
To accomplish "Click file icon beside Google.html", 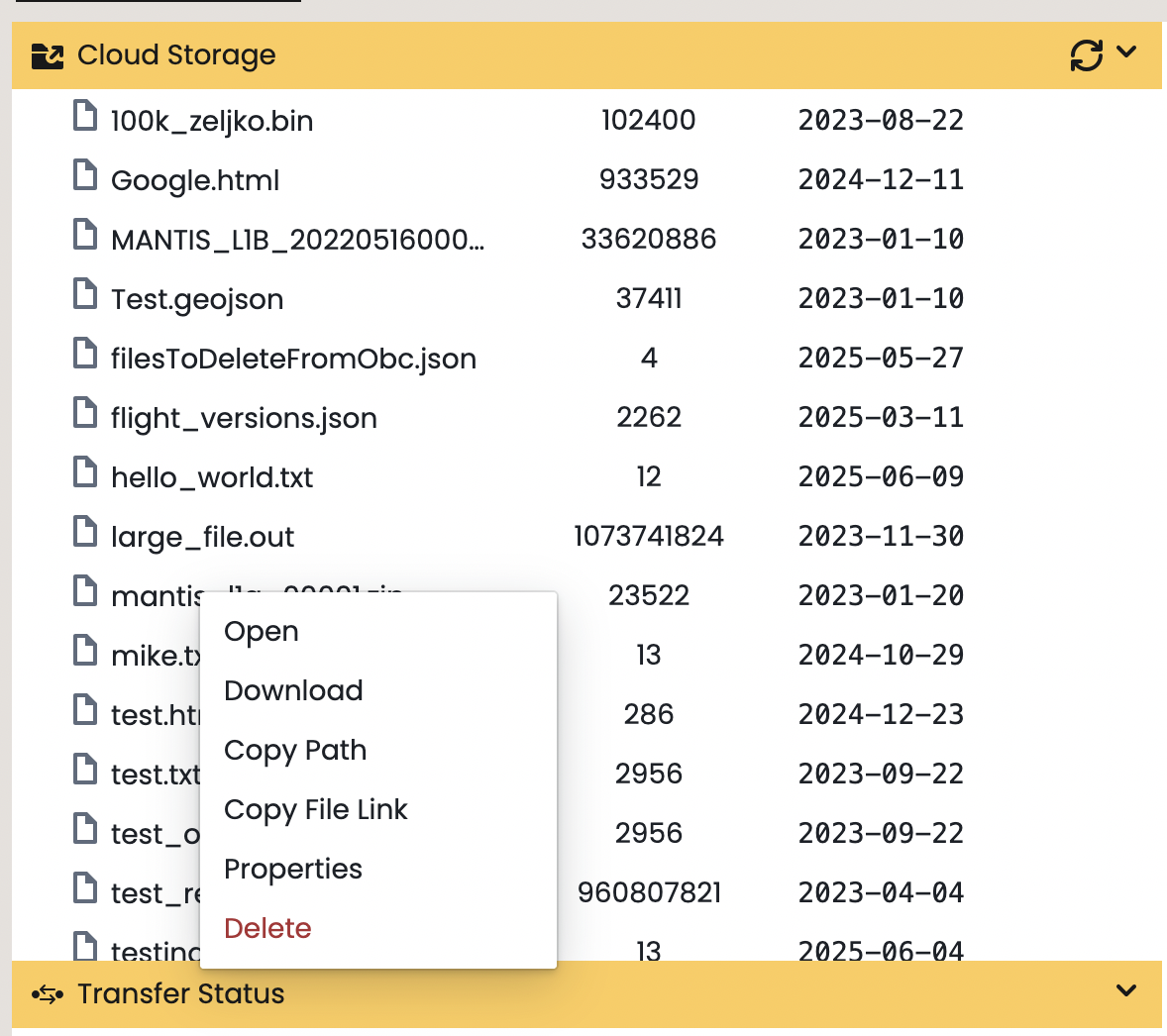I will (85, 175).
